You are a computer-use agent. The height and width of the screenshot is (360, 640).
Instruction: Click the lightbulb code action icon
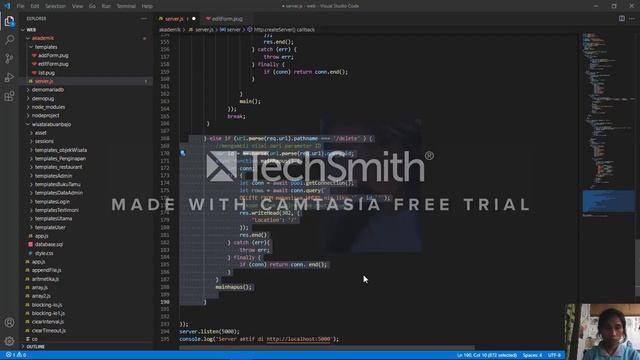point(183,153)
